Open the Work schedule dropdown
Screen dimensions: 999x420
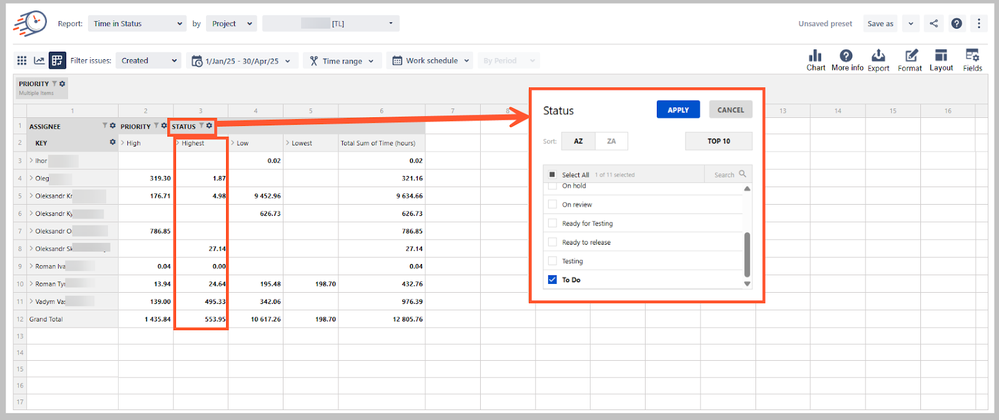[430, 61]
